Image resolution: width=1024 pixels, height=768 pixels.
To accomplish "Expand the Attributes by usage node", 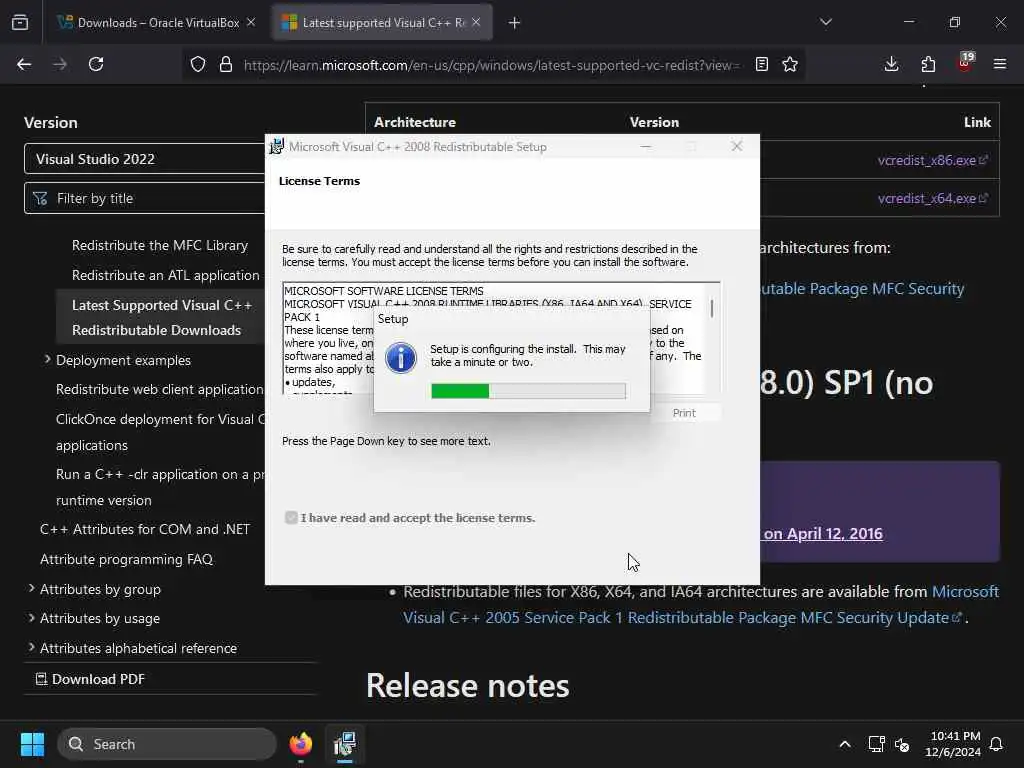I will coord(31,617).
